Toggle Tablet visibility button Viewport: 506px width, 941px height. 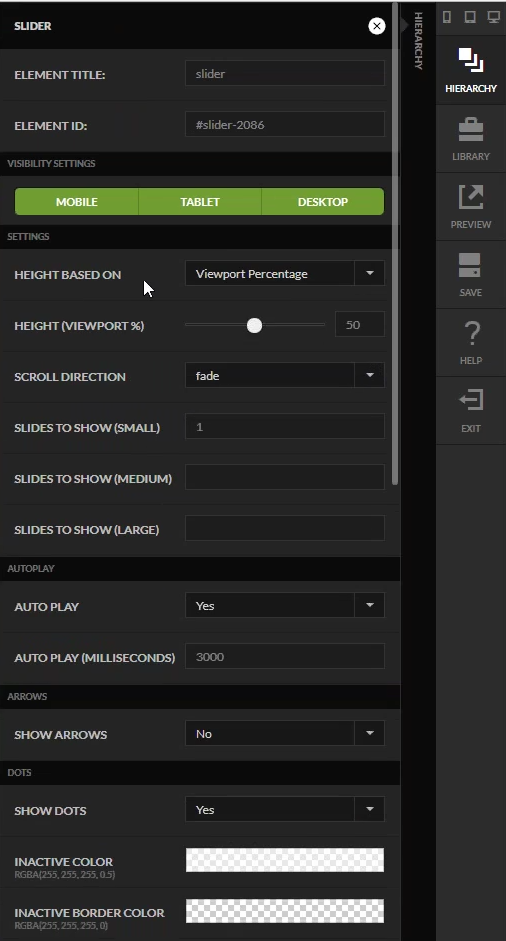200,202
